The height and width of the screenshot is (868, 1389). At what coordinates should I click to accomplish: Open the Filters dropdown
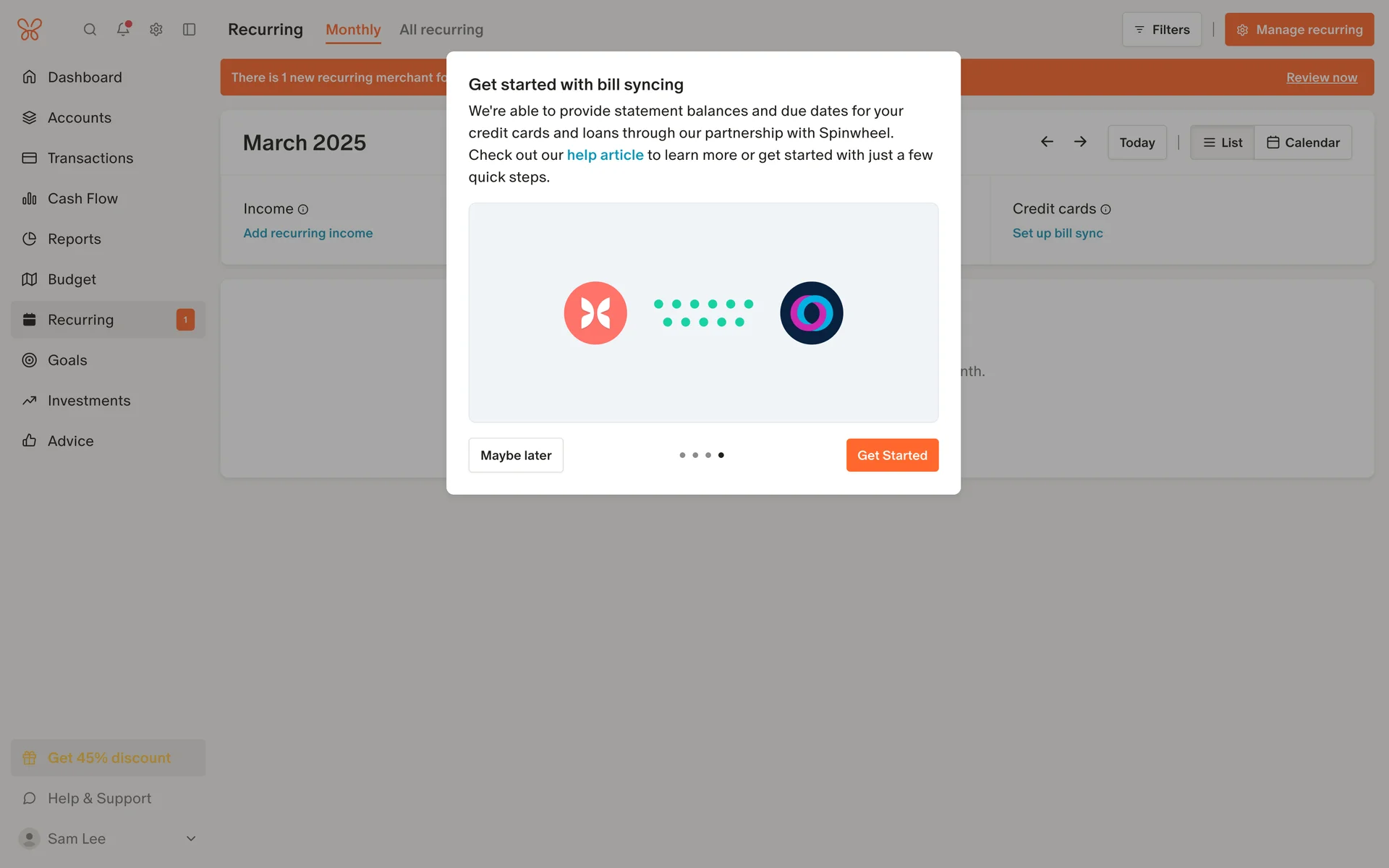pos(1162,30)
